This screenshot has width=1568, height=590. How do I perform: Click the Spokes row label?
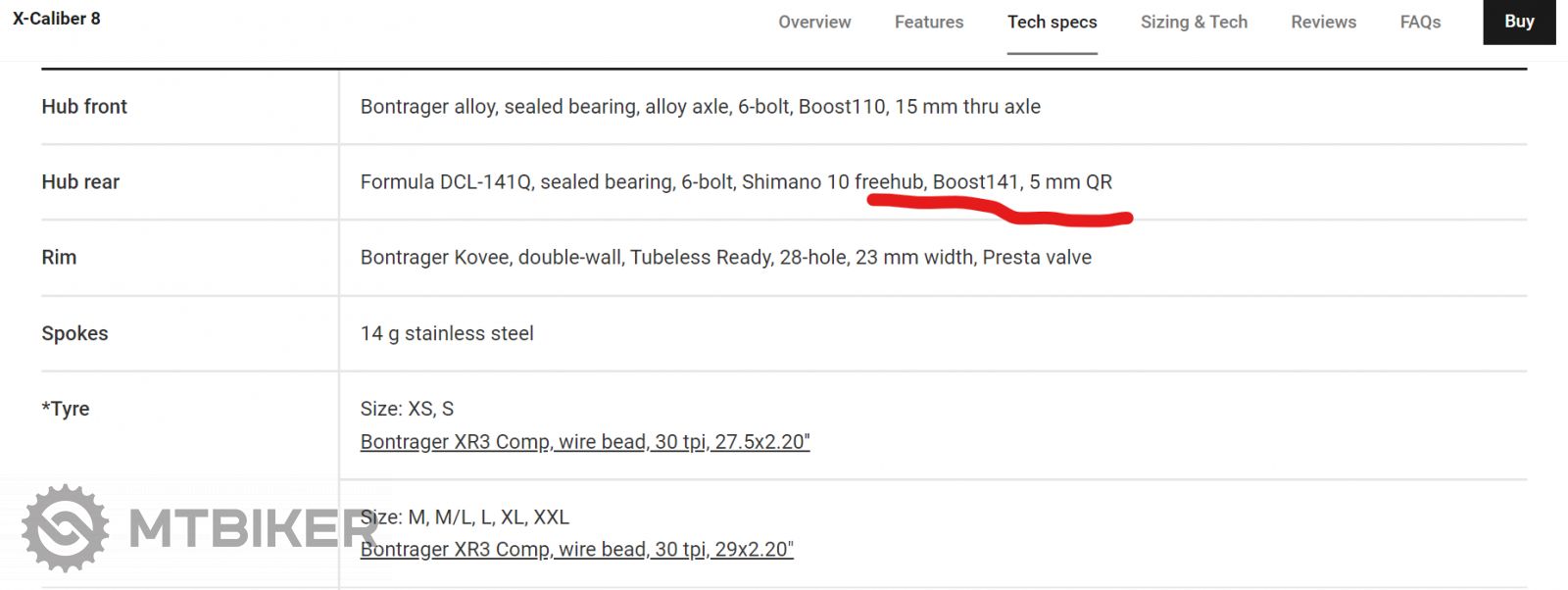coord(74,333)
